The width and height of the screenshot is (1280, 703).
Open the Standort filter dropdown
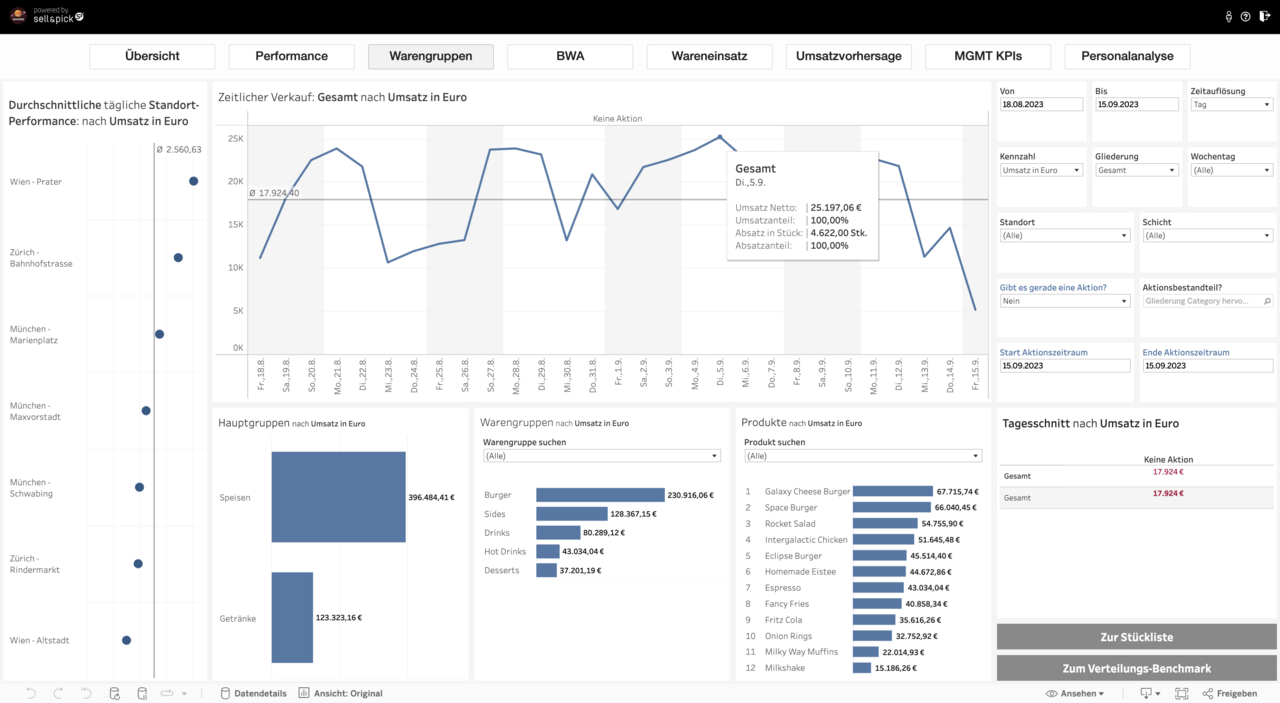(x=1065, y=236)
